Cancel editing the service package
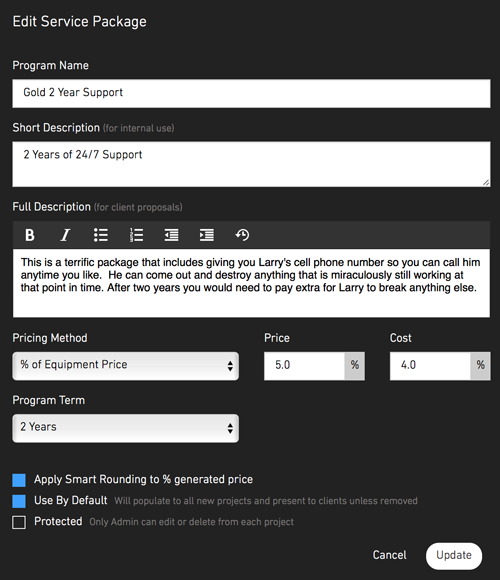 click(x=389, y=555)
